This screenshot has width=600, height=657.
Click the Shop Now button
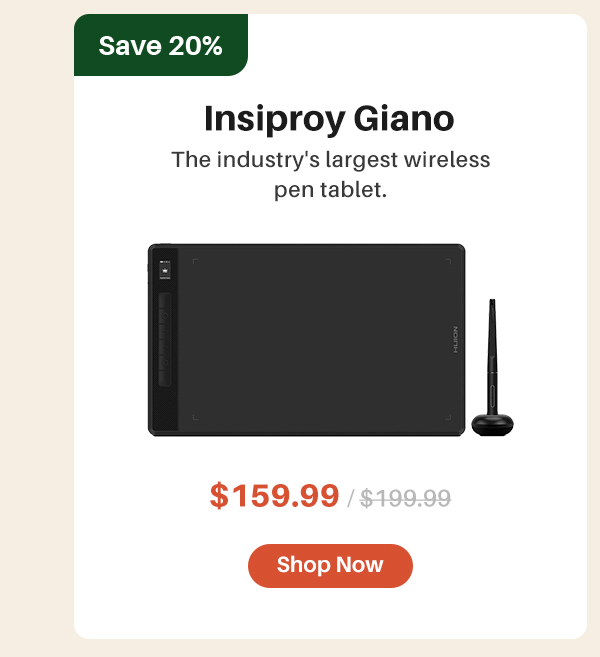pos(330,566)
